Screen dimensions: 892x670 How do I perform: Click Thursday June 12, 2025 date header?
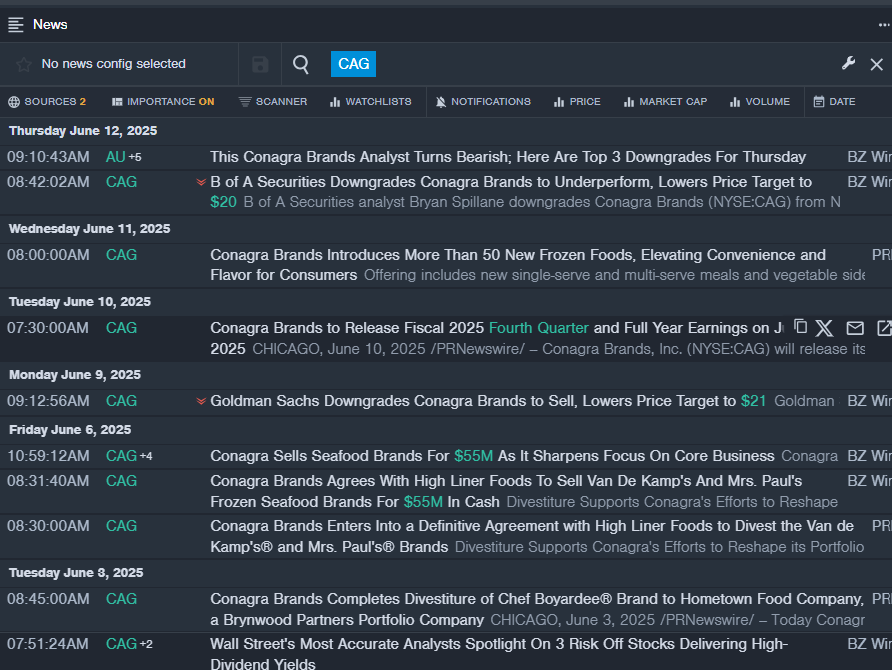pos(83,131)
